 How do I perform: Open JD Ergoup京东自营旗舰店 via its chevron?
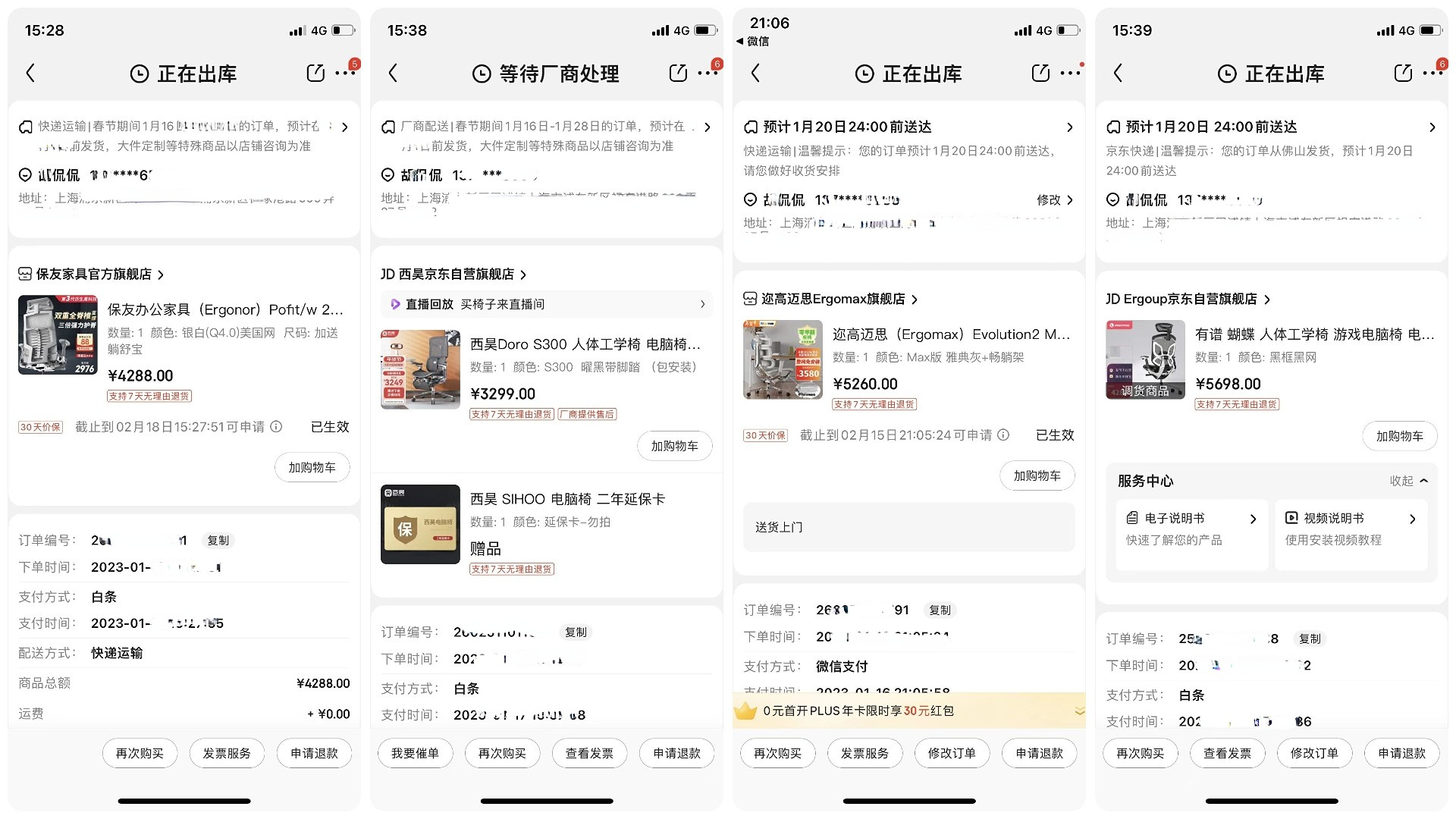pyautogui.click(x=1267, y=298)
